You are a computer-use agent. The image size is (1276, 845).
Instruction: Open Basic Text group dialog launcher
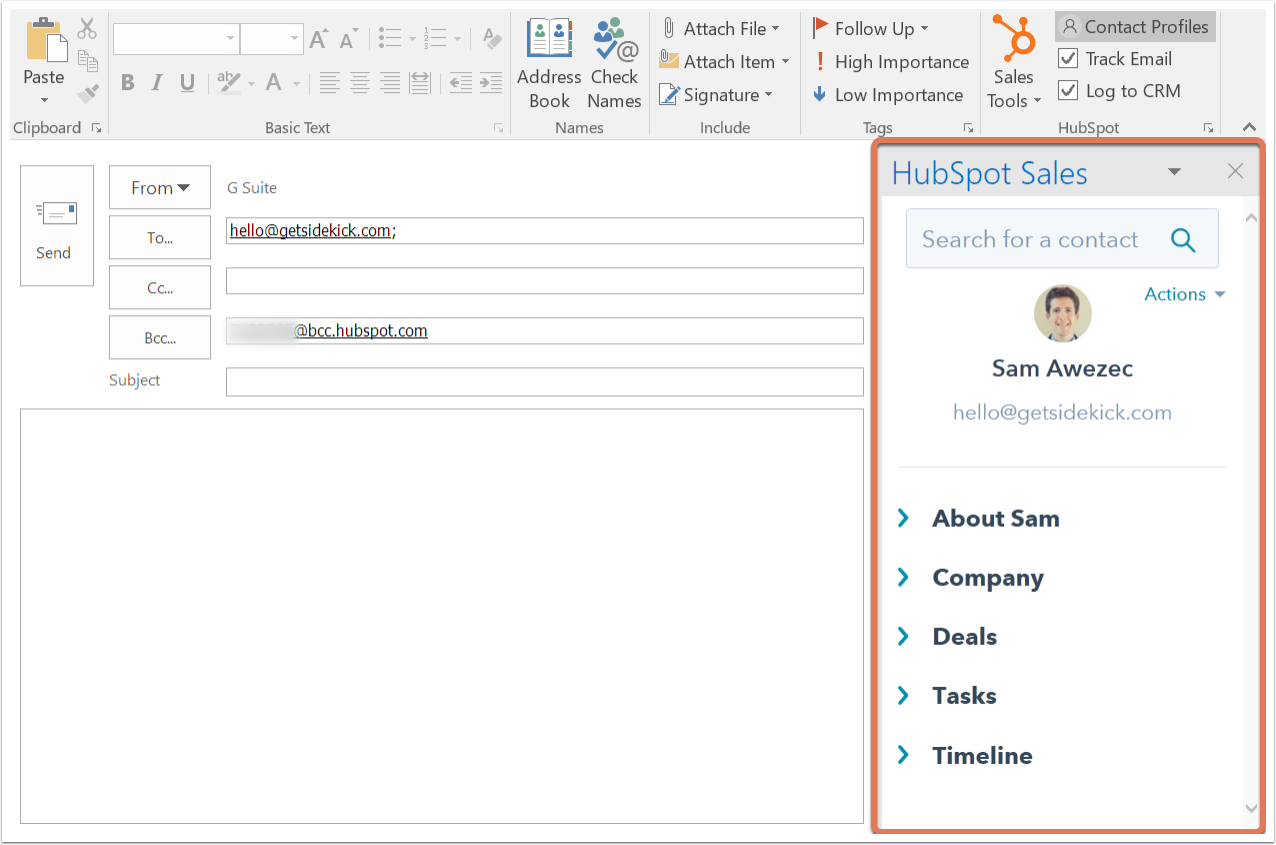(498, 128)
